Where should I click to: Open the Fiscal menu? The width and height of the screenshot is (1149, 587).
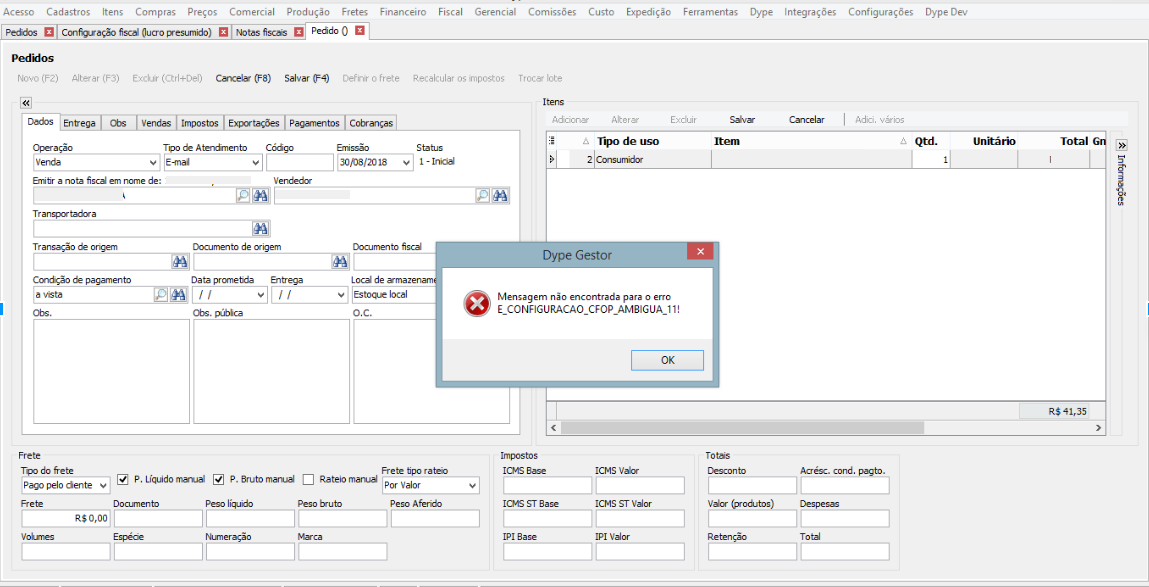pyautogui.click(x=451, y=12)
